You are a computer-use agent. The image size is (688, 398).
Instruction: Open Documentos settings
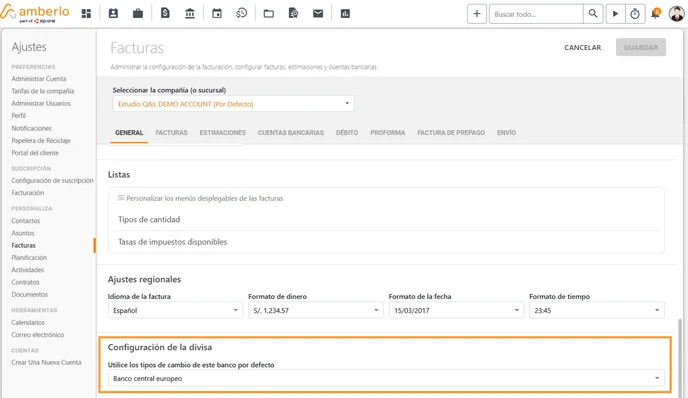[x=29, y=295]
